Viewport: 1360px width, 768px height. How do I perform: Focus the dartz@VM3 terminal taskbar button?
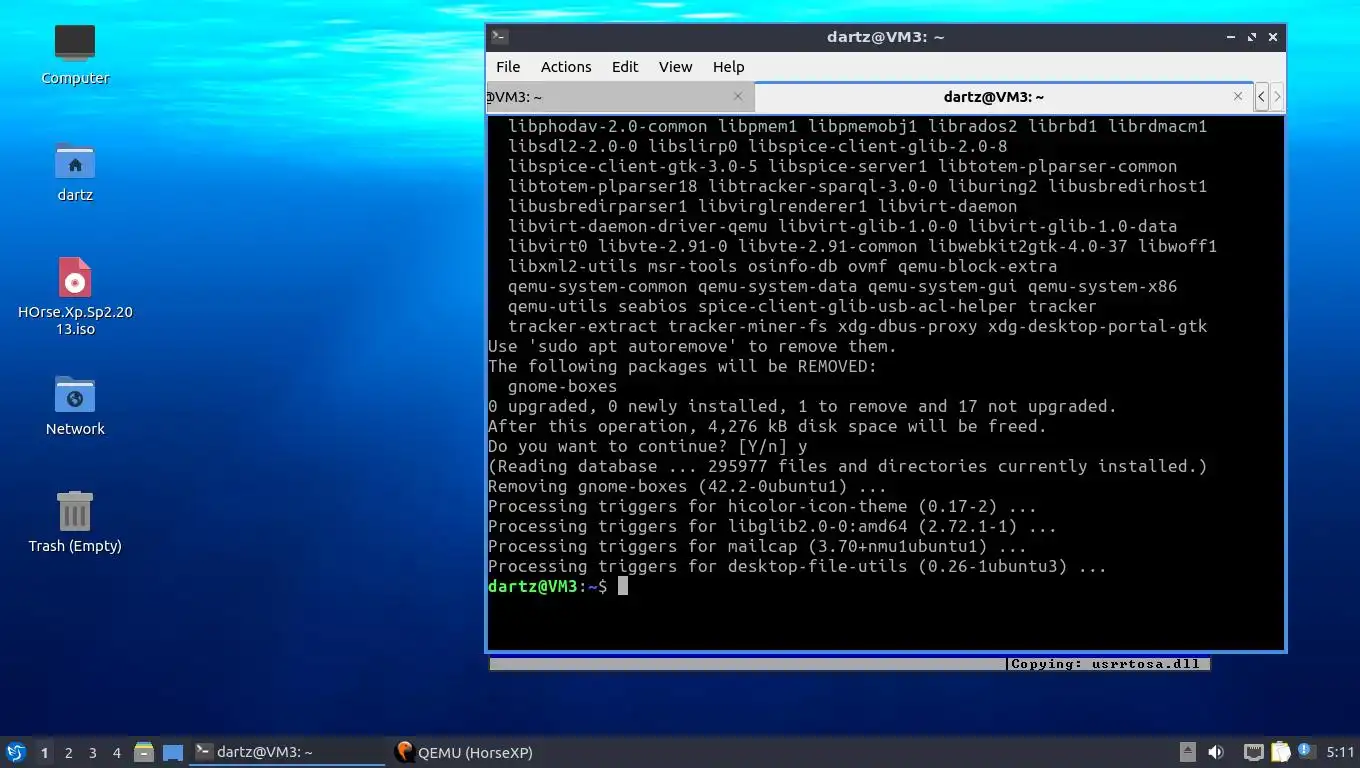(x=287, y=752)
